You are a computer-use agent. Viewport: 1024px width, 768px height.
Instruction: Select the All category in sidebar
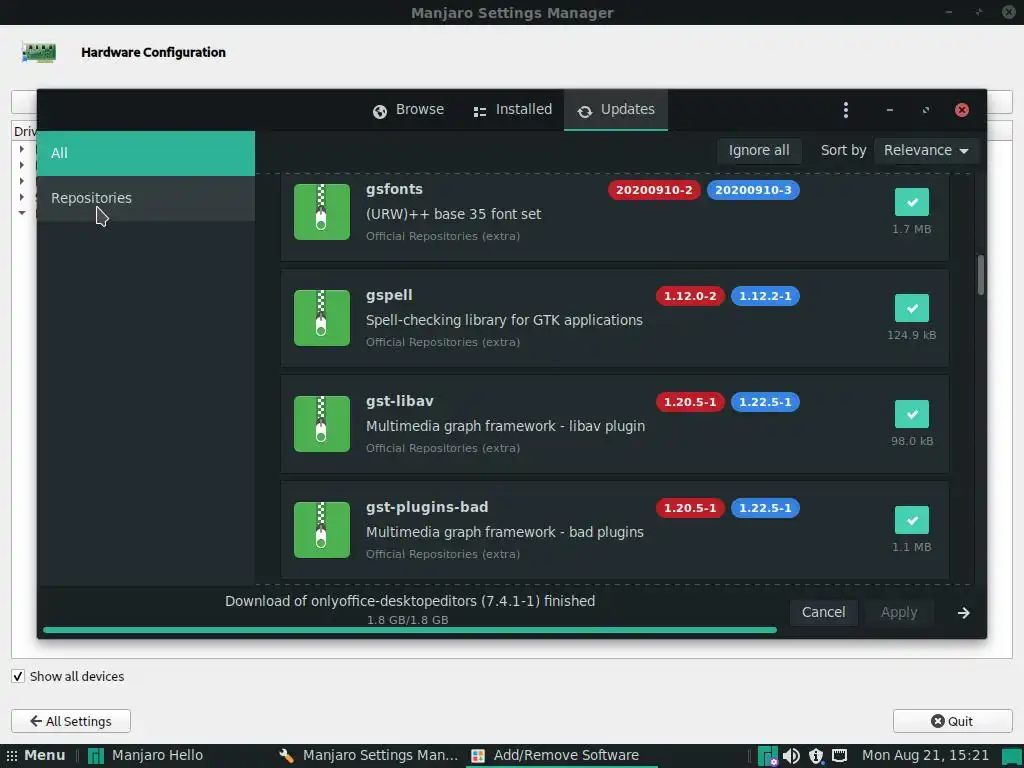pos(146,153)
